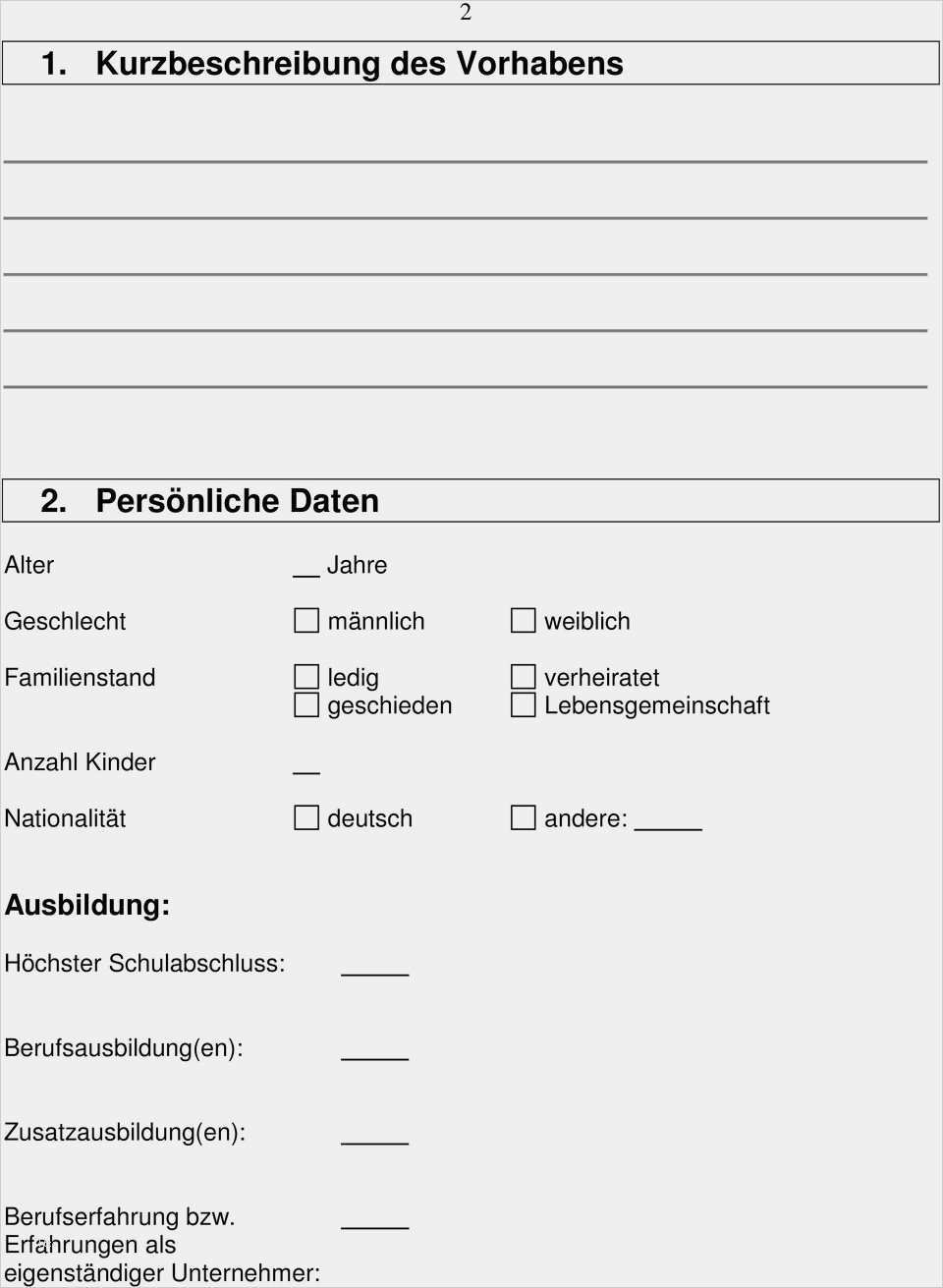Image resolution: width=943 pixels, height=1288 pixels.
Task: Mark the geschieden checkbox
Action: coord(306,705)
